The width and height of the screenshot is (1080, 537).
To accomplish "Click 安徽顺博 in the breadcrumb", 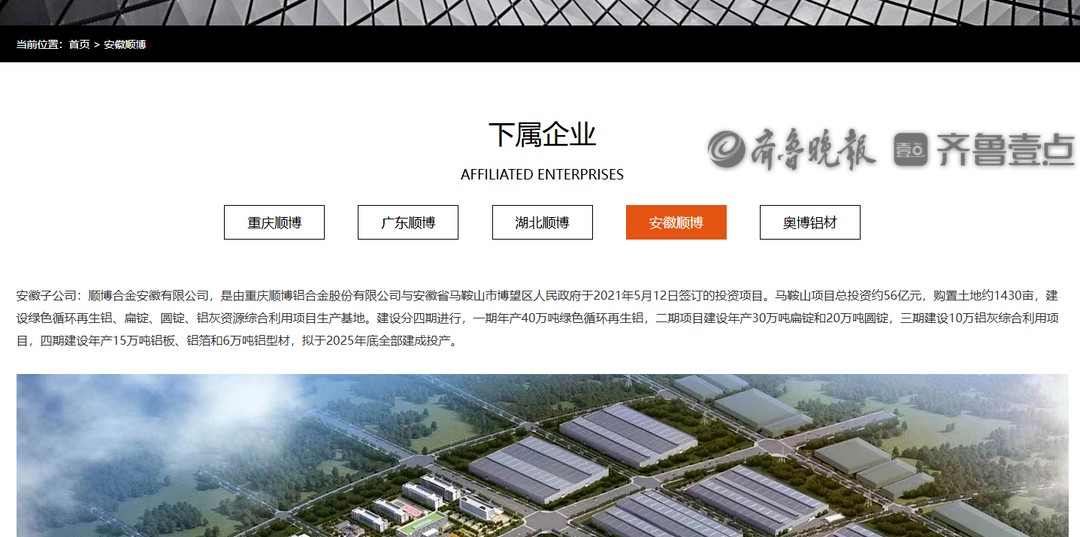I will pyautogui.click(x=125, y=45).
